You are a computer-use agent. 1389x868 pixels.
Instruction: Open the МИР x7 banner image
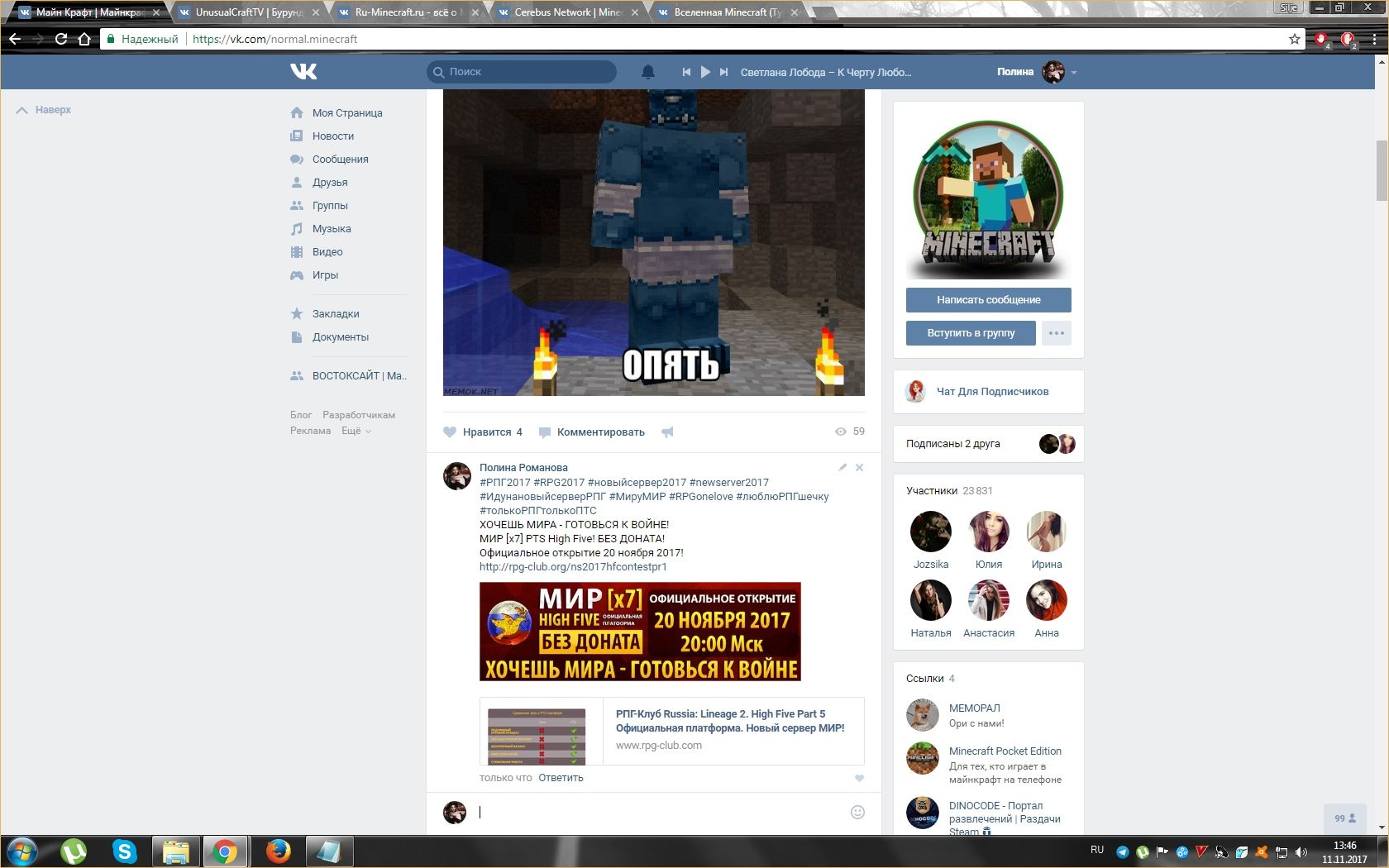pyautogui.click(x=640, y=632)
